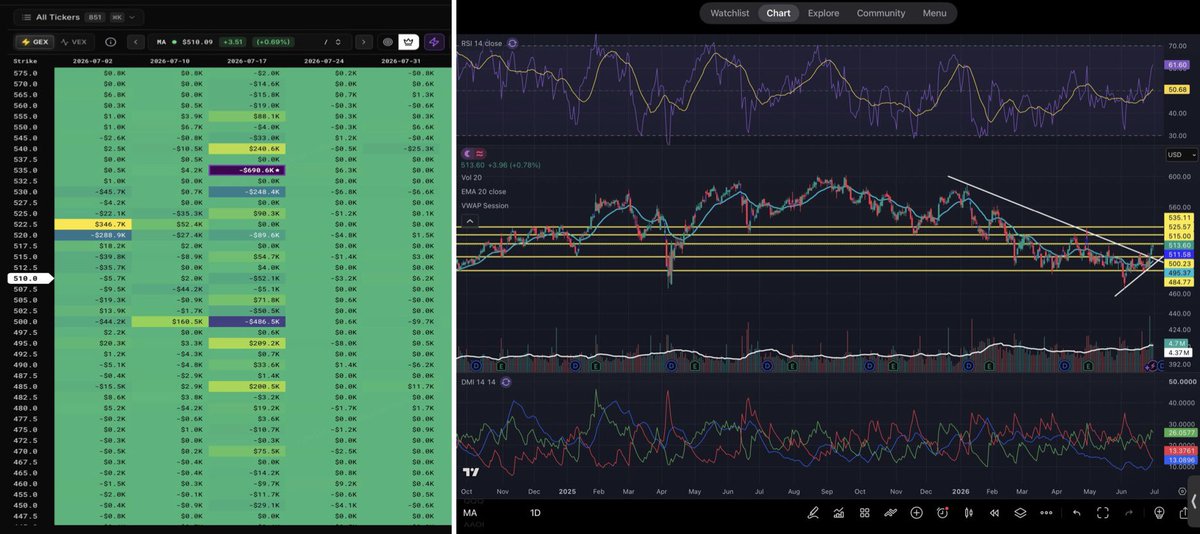This screenshot has height=534, width=1200.
Task: Click the purple lightning bolt button
Action: pos(434,42)
